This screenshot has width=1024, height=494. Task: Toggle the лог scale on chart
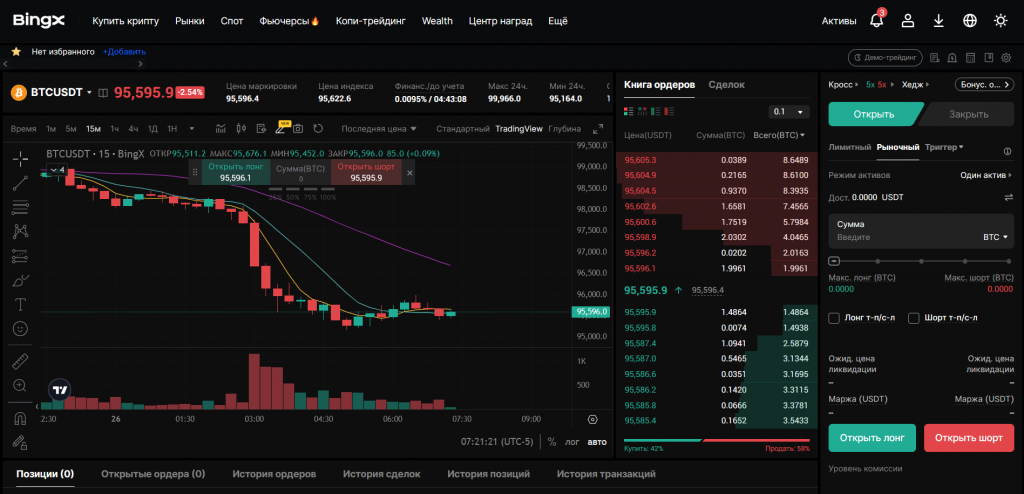tap(571, 441)
